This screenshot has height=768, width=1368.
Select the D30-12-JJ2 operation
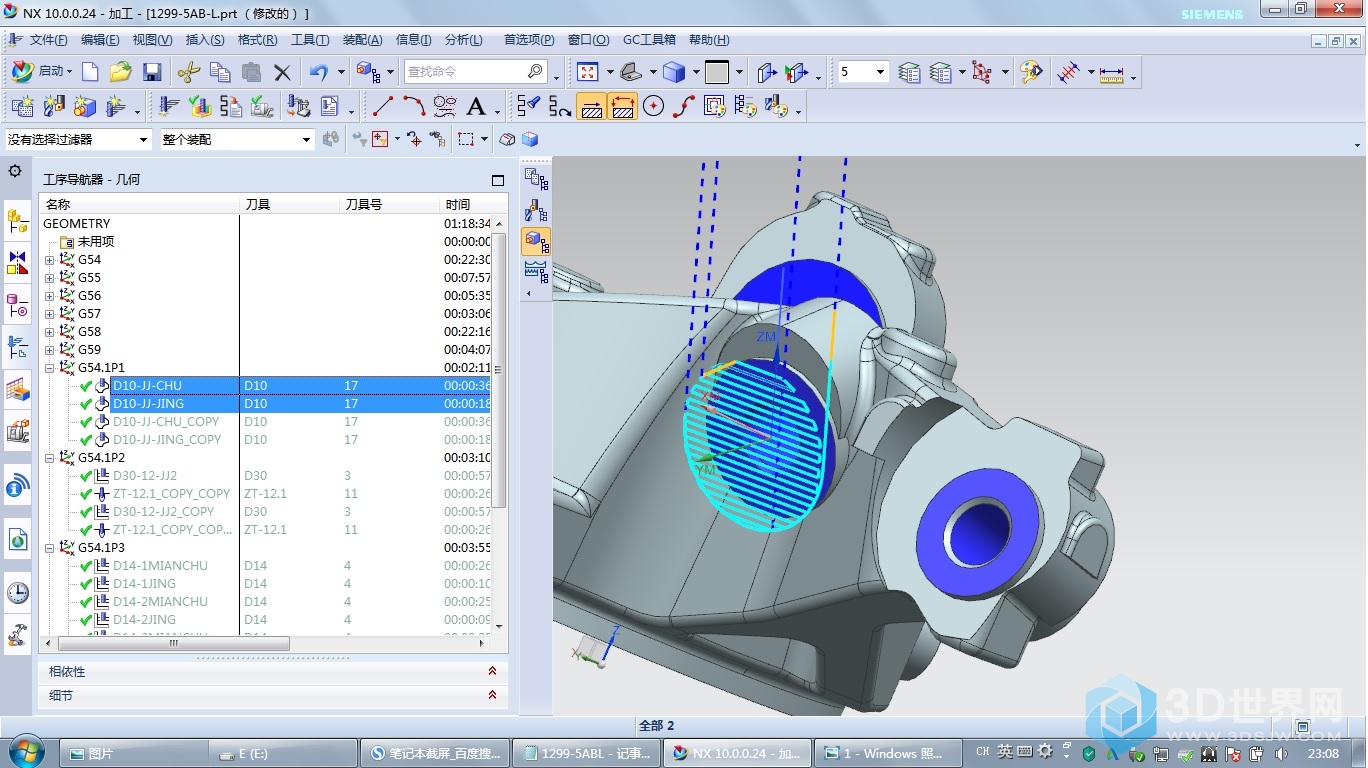[145, 476]
